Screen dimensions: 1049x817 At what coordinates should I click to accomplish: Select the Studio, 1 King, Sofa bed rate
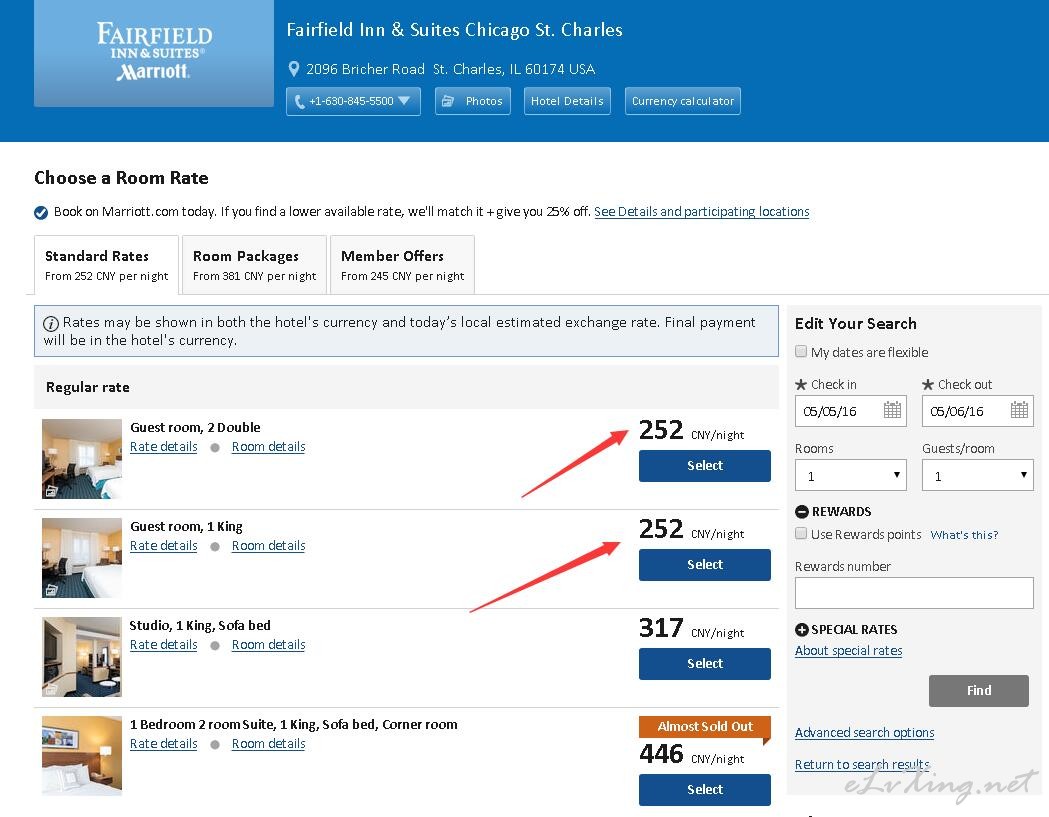pos(704,664)
